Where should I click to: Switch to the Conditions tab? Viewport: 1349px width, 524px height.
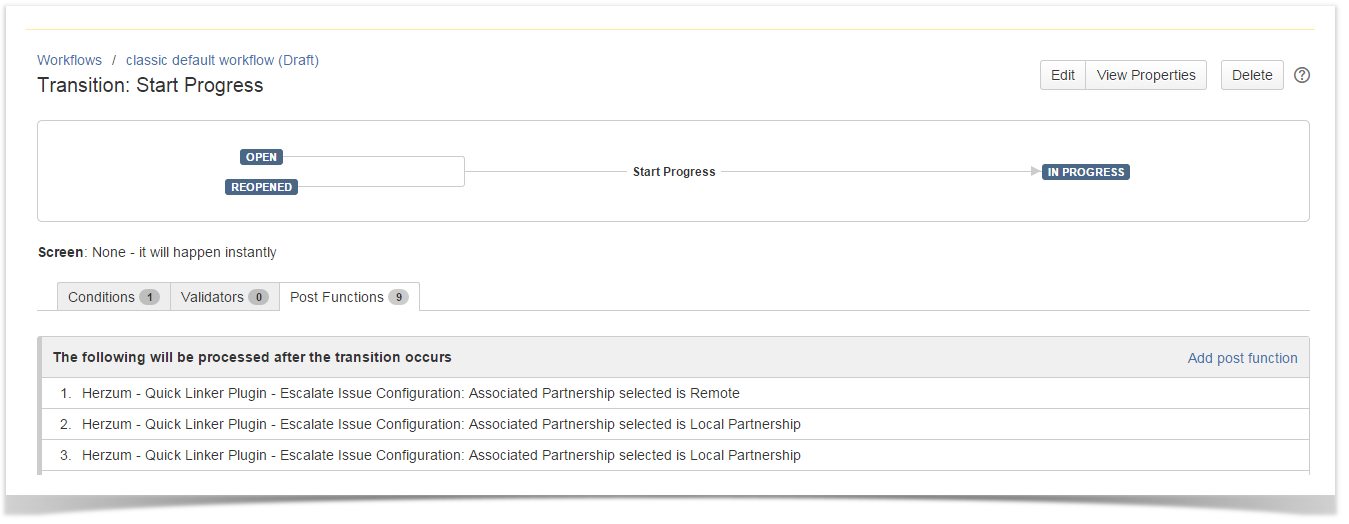[x=113, y=297]
